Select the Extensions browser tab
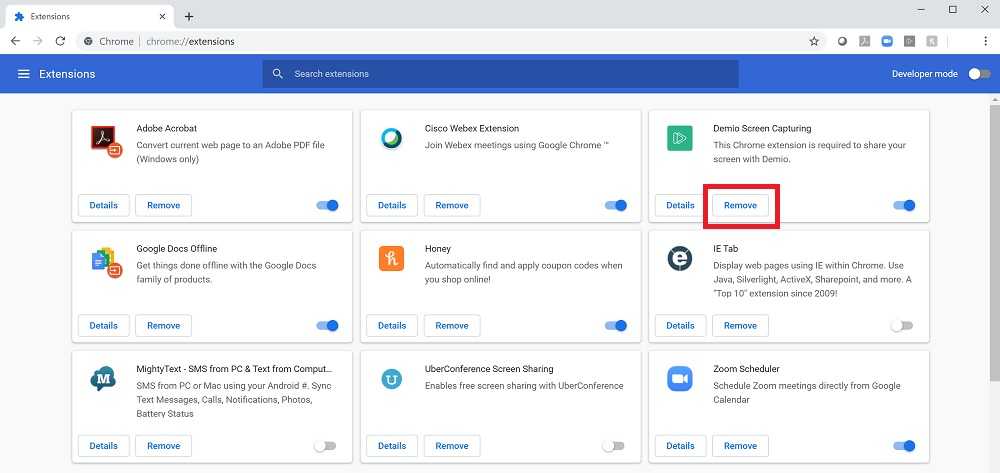Screen dimensions: 1000x473 [89, 17]
